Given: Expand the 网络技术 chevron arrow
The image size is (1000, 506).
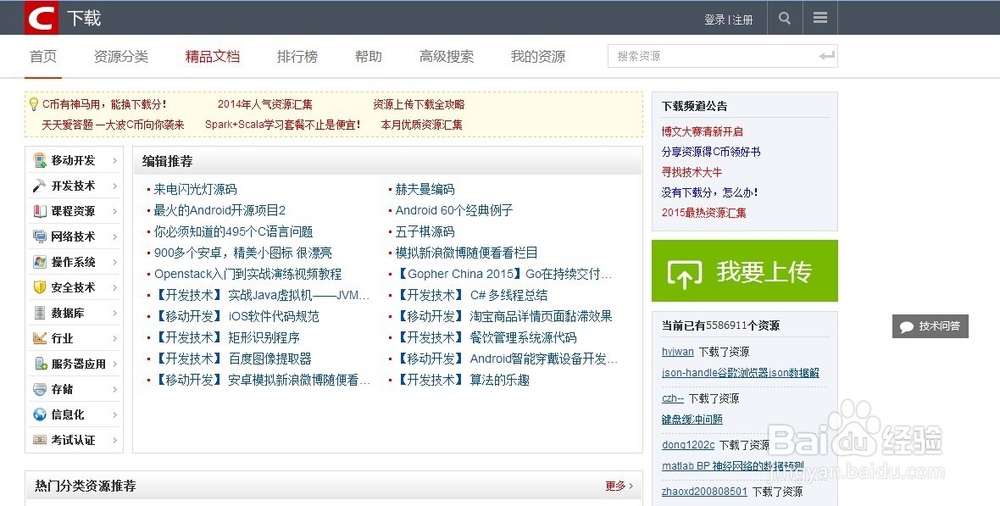Looking at the screenshot, I should point(115,237).
